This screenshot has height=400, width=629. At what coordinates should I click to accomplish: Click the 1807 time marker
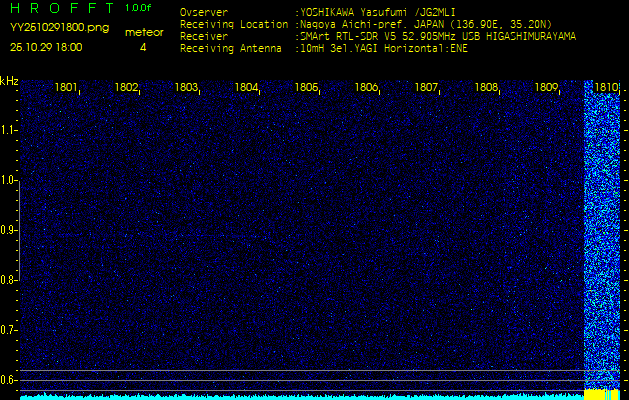[x=426, y=87]
